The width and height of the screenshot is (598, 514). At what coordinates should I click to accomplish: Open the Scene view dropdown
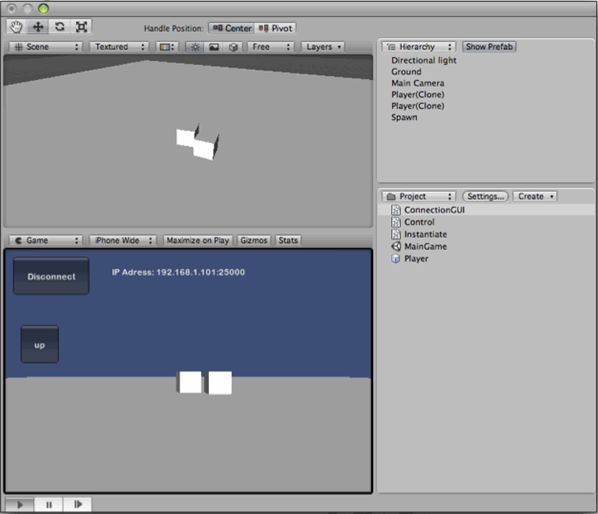click(x=46, y=47)
